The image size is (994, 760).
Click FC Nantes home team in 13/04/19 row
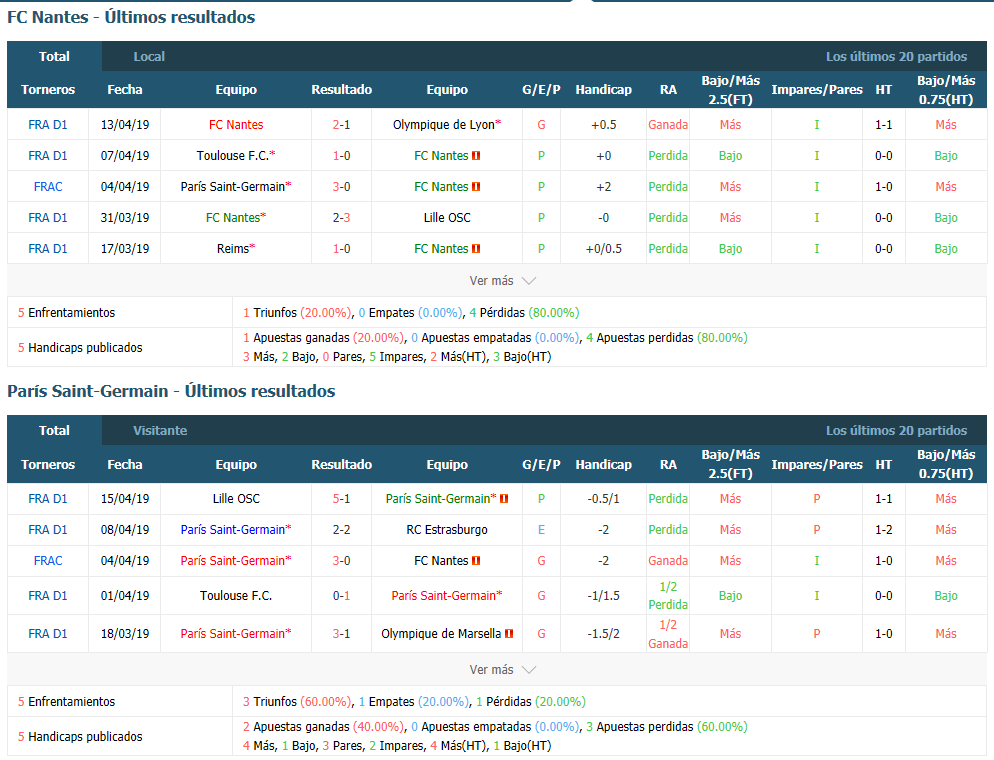(236, 125)
